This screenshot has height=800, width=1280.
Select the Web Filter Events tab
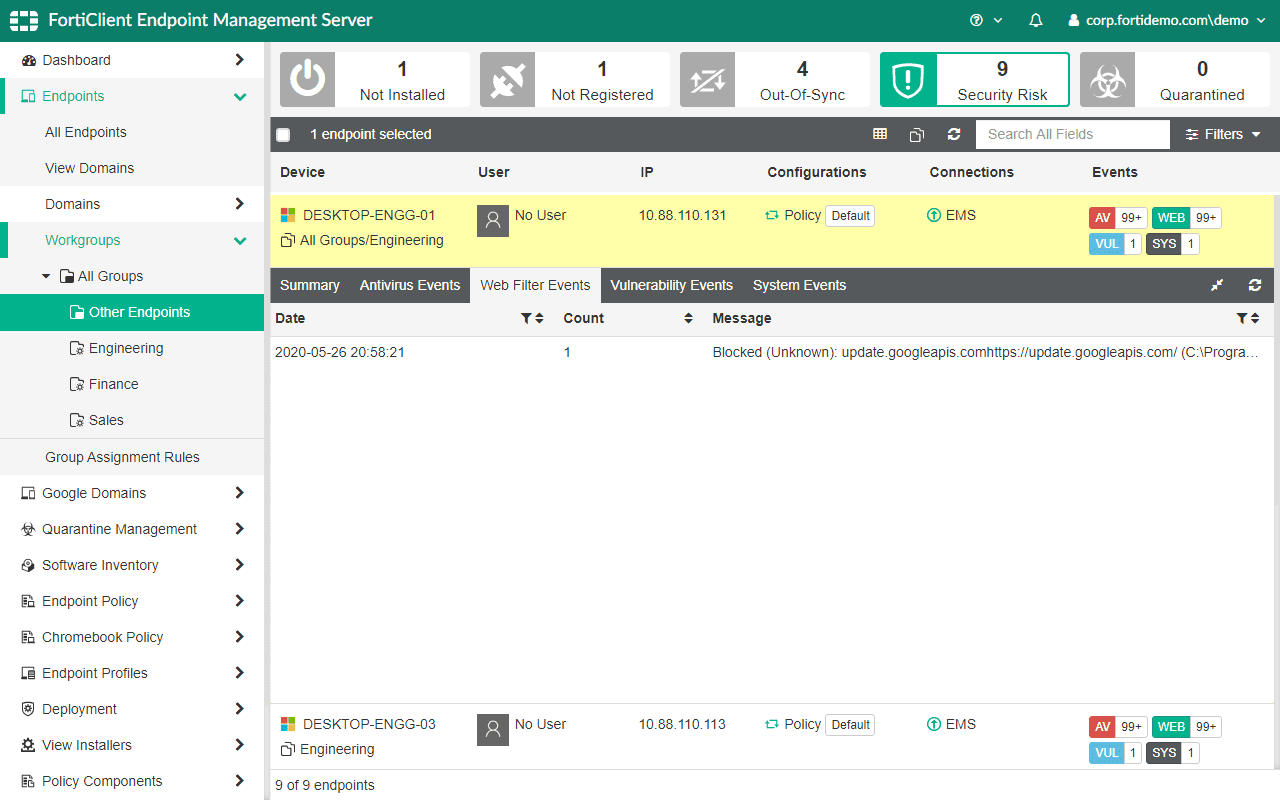[535, 285]
